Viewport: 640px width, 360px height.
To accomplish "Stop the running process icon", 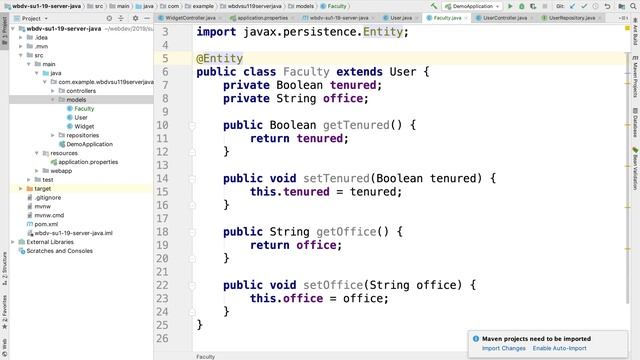I will click(544, 6).
